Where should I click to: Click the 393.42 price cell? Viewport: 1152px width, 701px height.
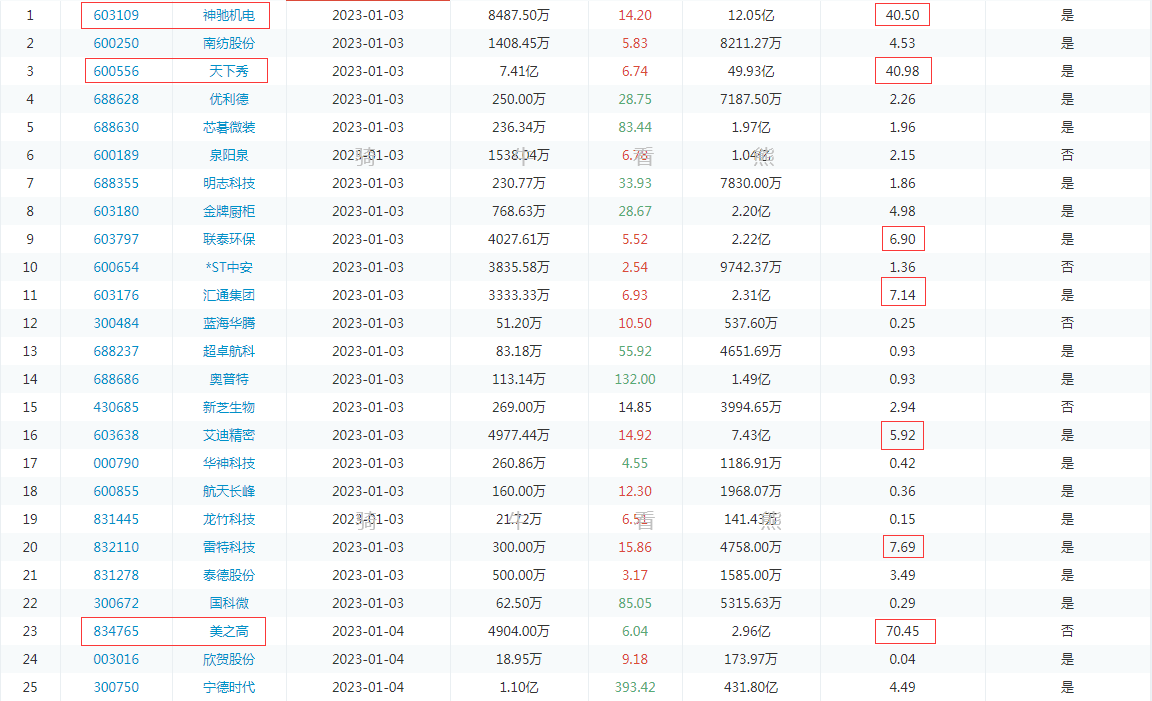[635, 687]
